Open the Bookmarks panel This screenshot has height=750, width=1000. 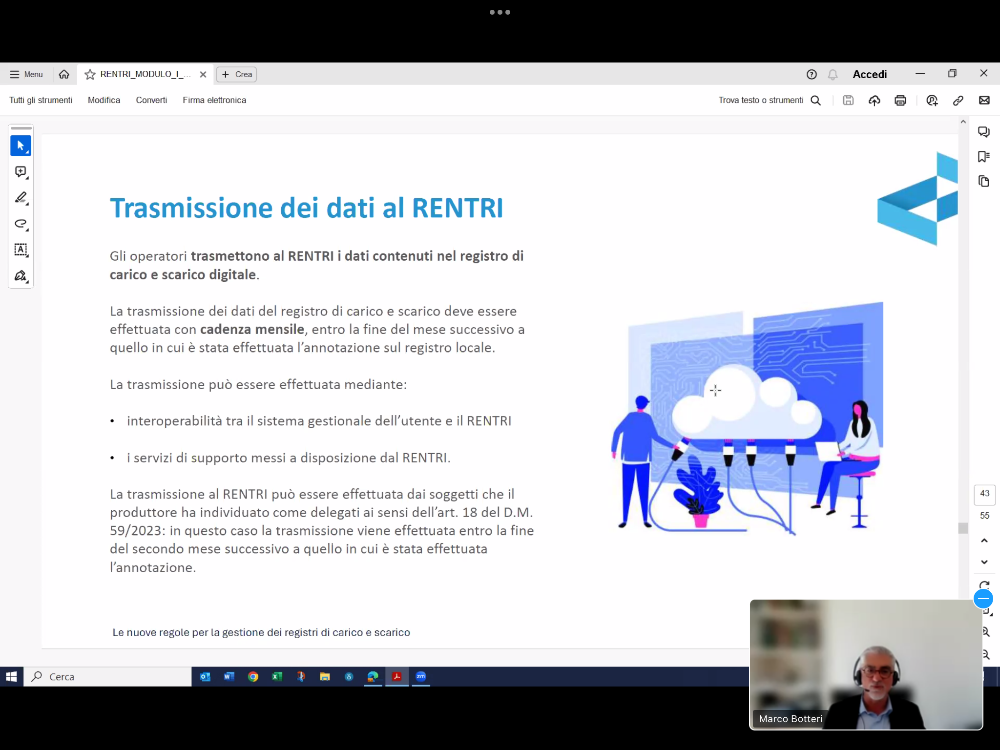[983, 157]
